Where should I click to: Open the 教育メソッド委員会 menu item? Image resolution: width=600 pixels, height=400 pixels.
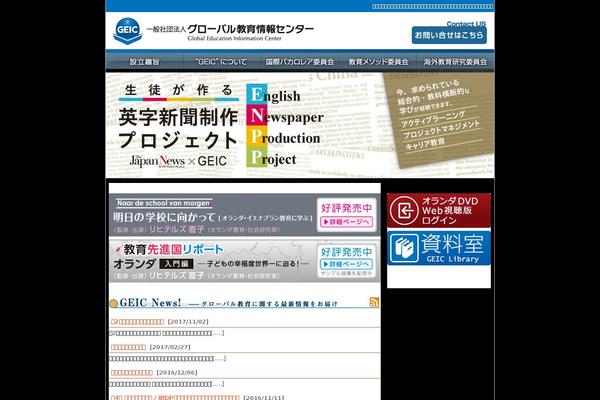pyautogui.click(x=378, y=62)
